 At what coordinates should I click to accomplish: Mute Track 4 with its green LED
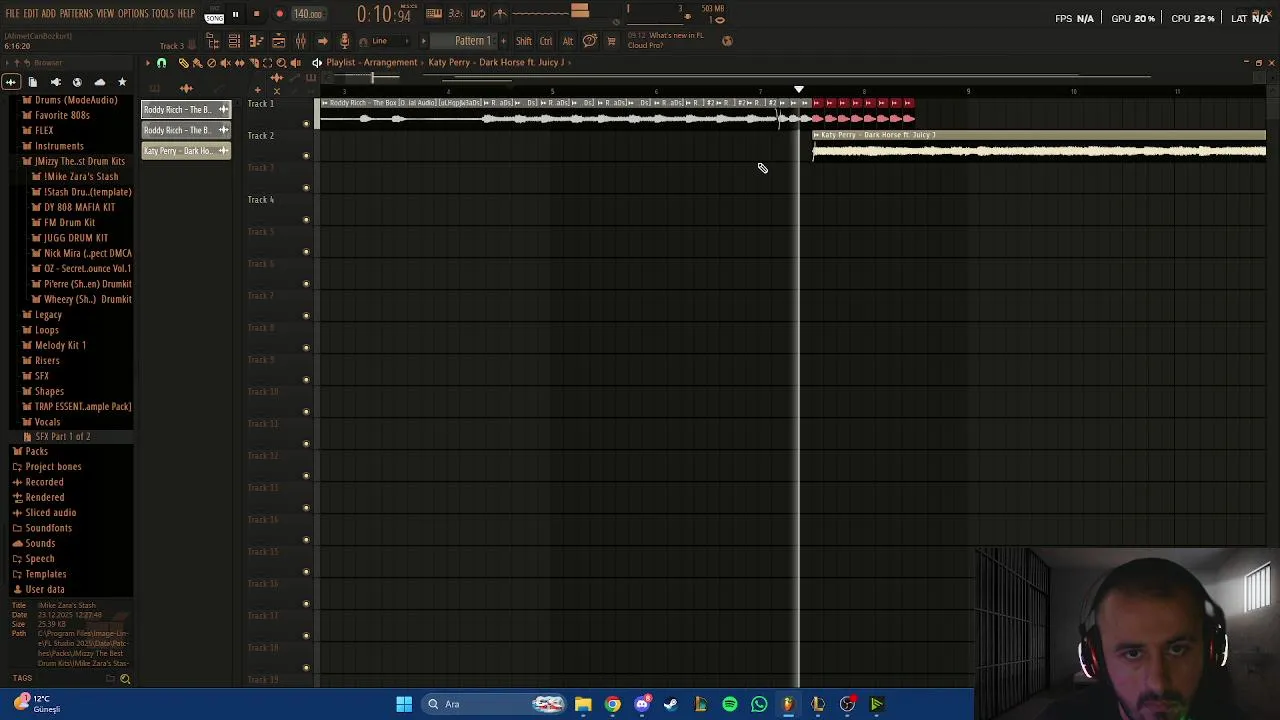click(x=306, y=219)
